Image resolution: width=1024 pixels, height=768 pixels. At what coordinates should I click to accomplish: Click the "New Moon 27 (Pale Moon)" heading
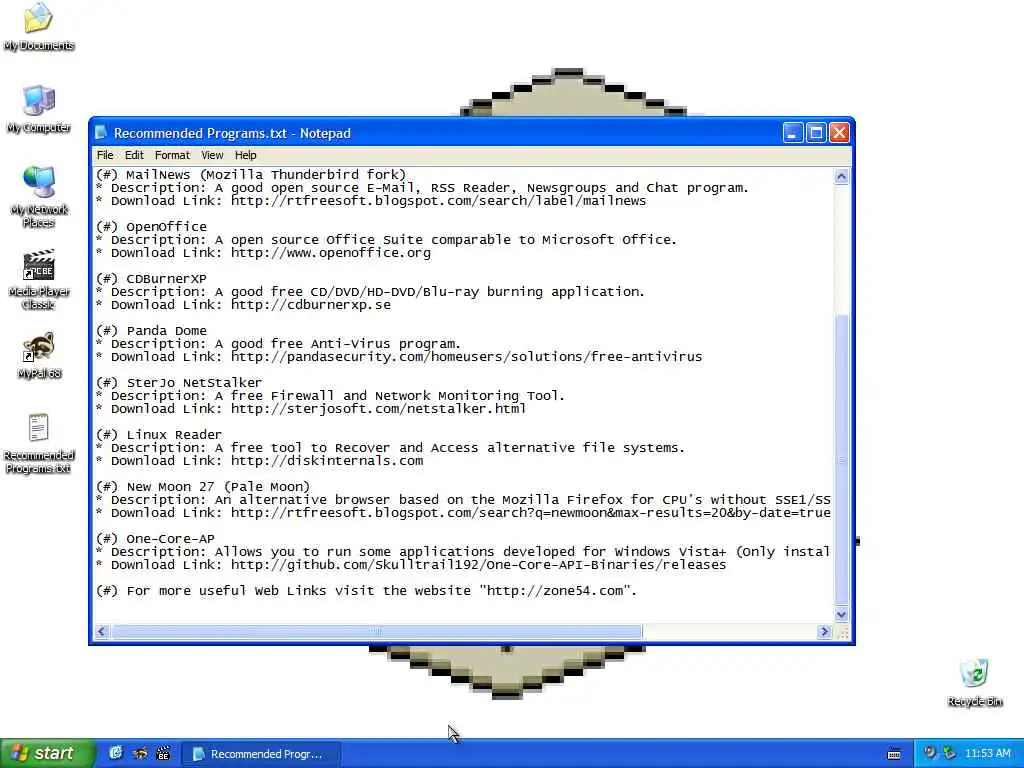click(218, 487)
